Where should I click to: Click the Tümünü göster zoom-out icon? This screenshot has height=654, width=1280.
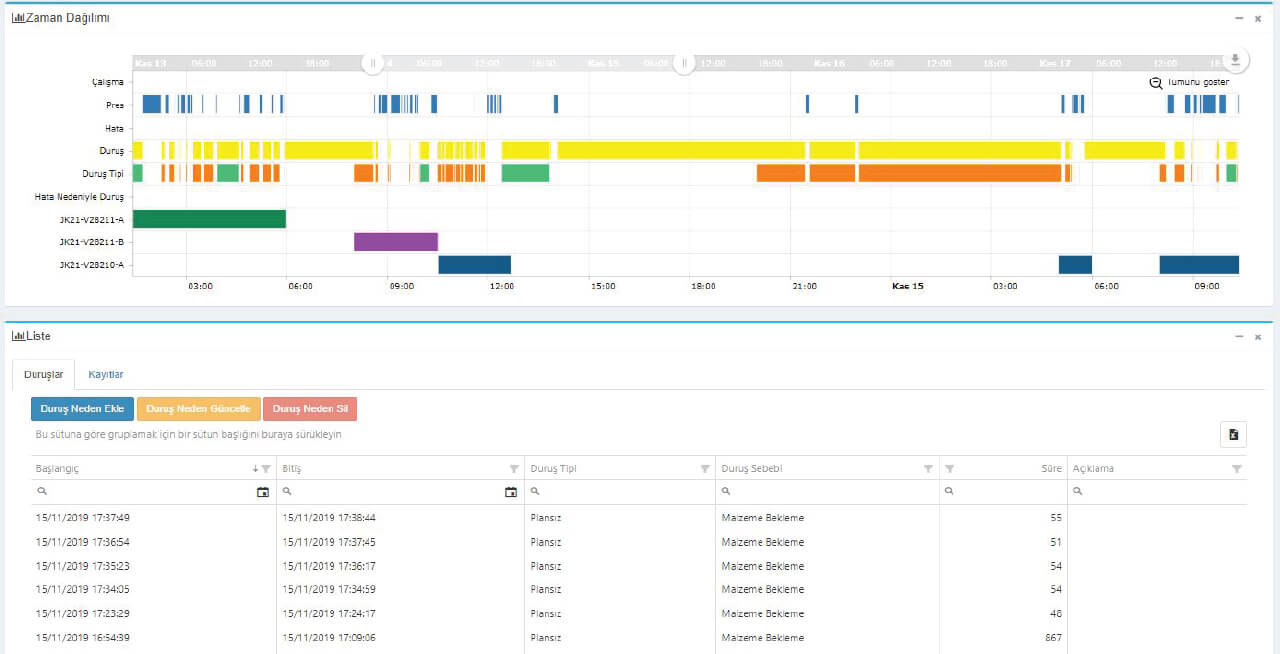[1156, 83]
